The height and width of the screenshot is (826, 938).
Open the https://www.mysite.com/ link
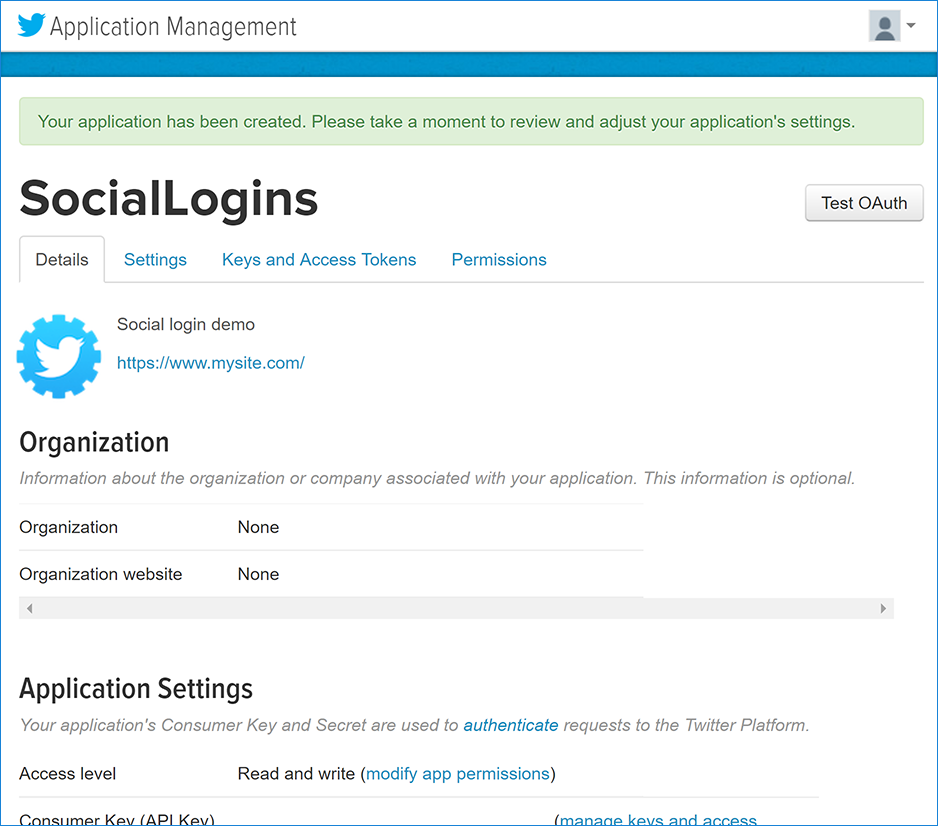coord(210,363)
